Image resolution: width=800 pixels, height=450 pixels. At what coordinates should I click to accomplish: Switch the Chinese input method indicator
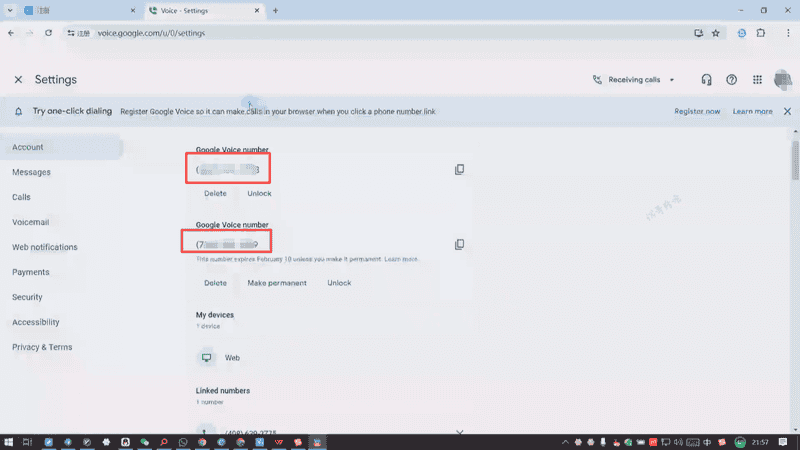[707, 442]
